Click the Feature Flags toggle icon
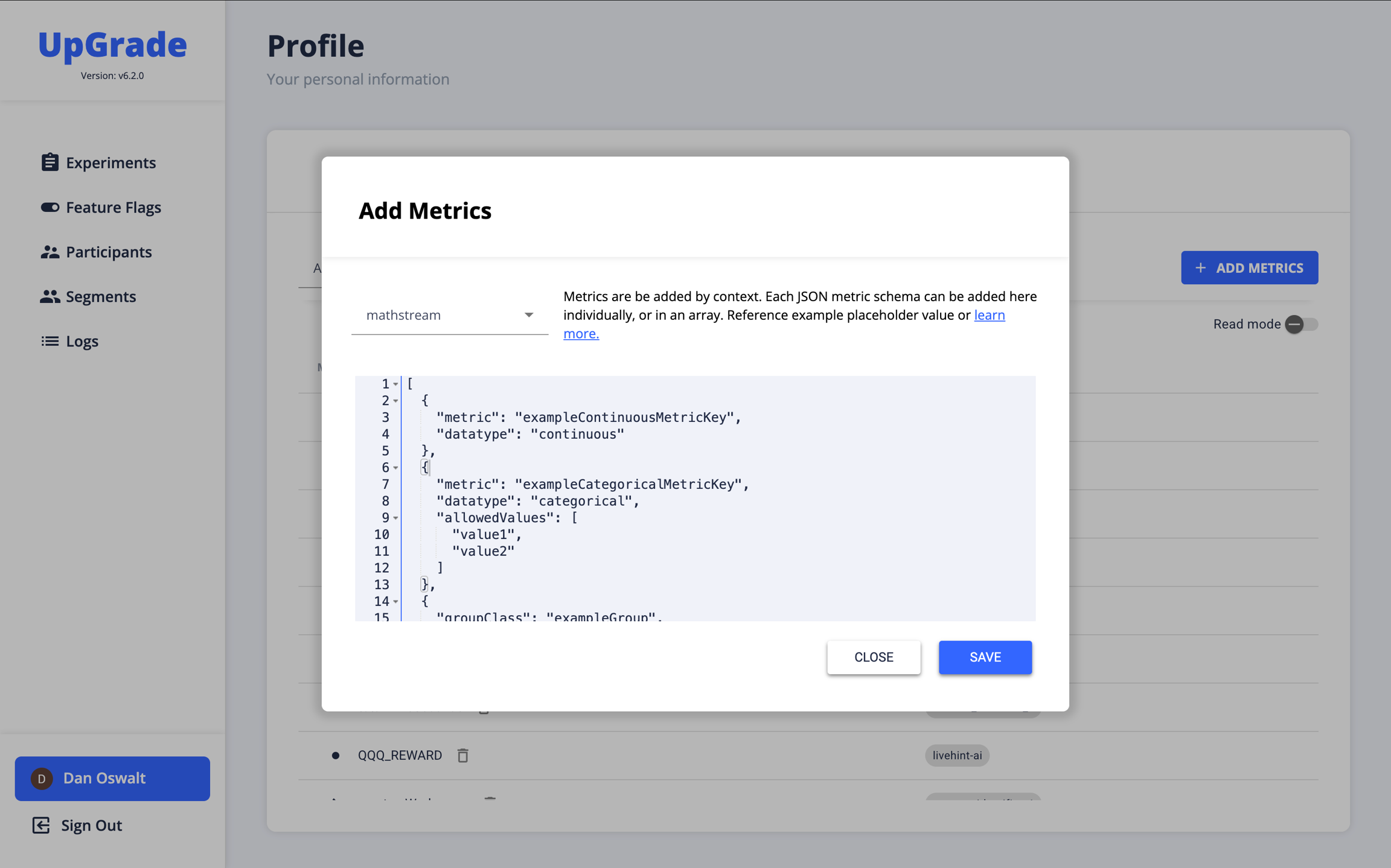The image size is (1391, 868). (50, 207)
